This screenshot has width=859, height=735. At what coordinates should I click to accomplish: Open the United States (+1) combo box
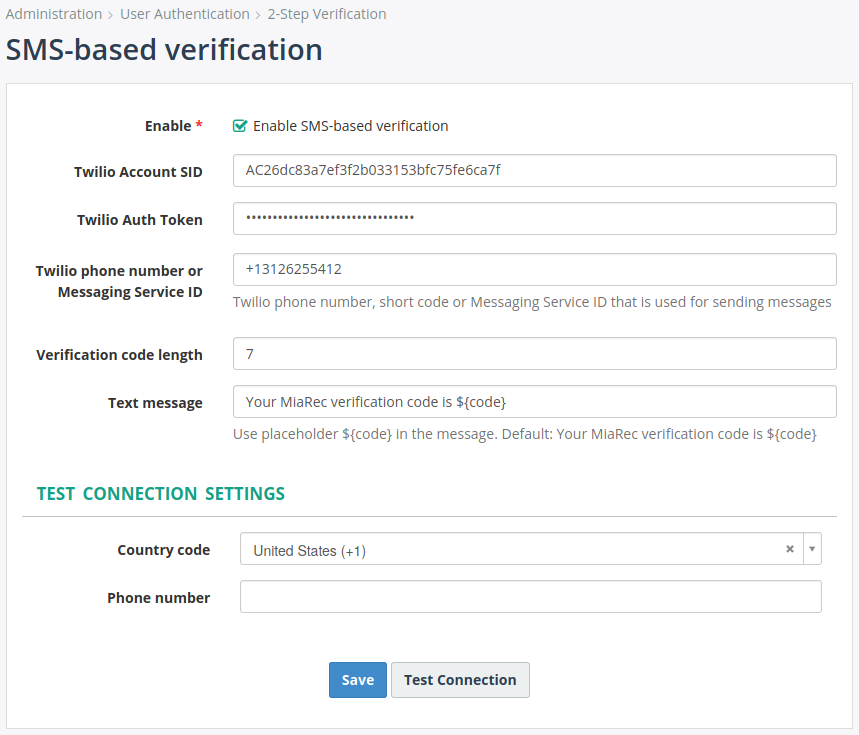point(530,549)
